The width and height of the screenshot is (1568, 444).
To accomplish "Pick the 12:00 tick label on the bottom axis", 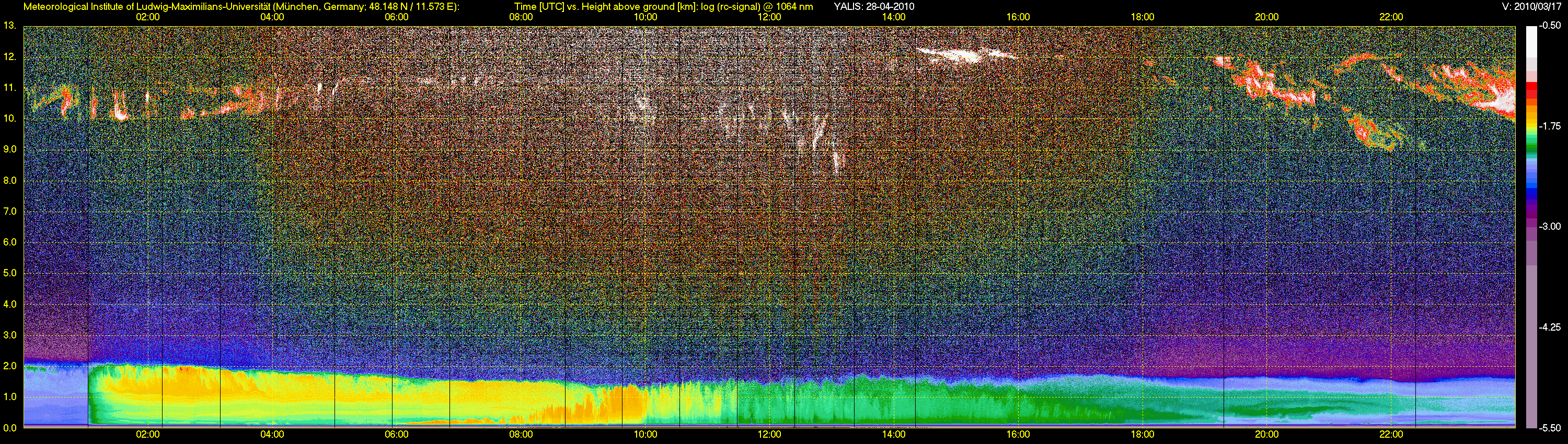I will click(769, 435).
